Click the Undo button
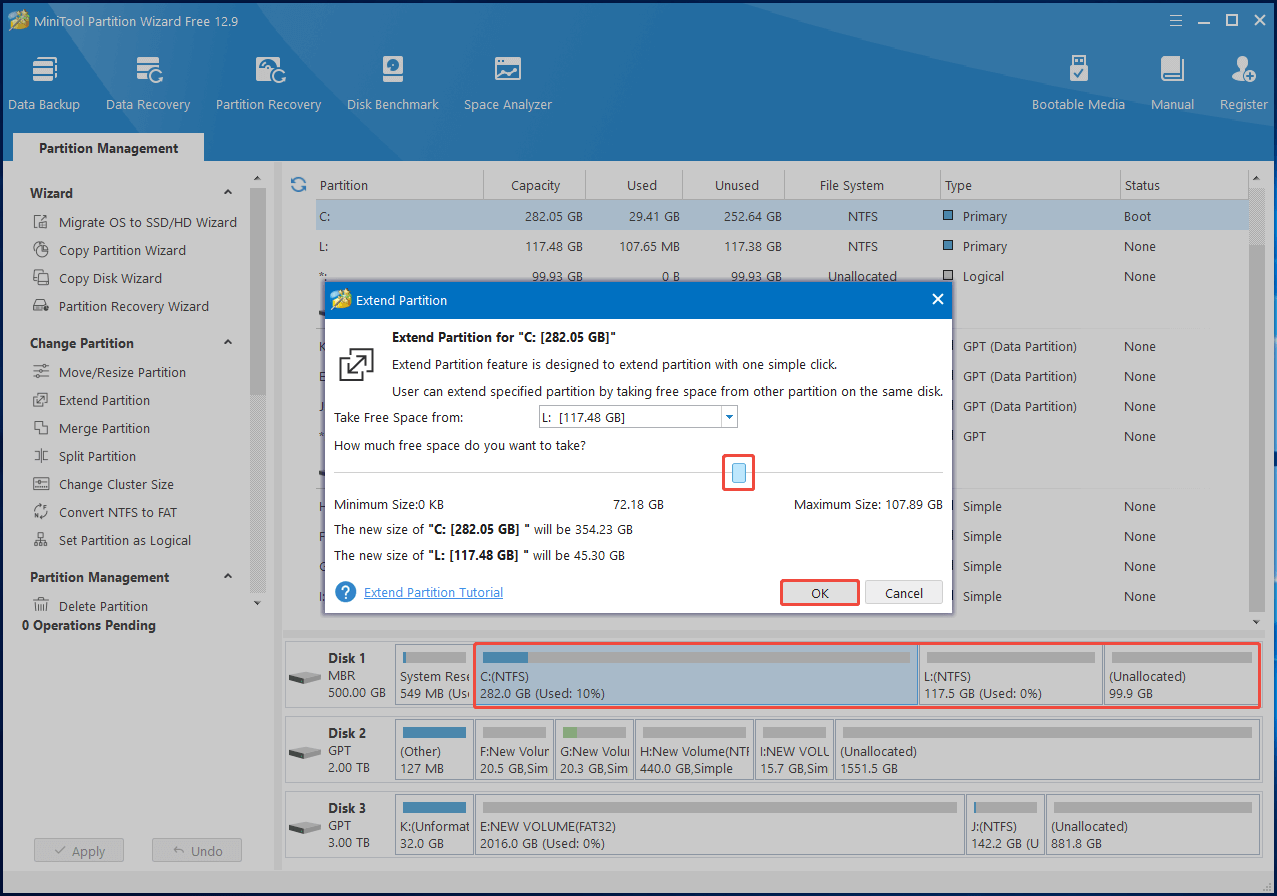Viewport: 1277px width, 896px height. click(197, 851)
